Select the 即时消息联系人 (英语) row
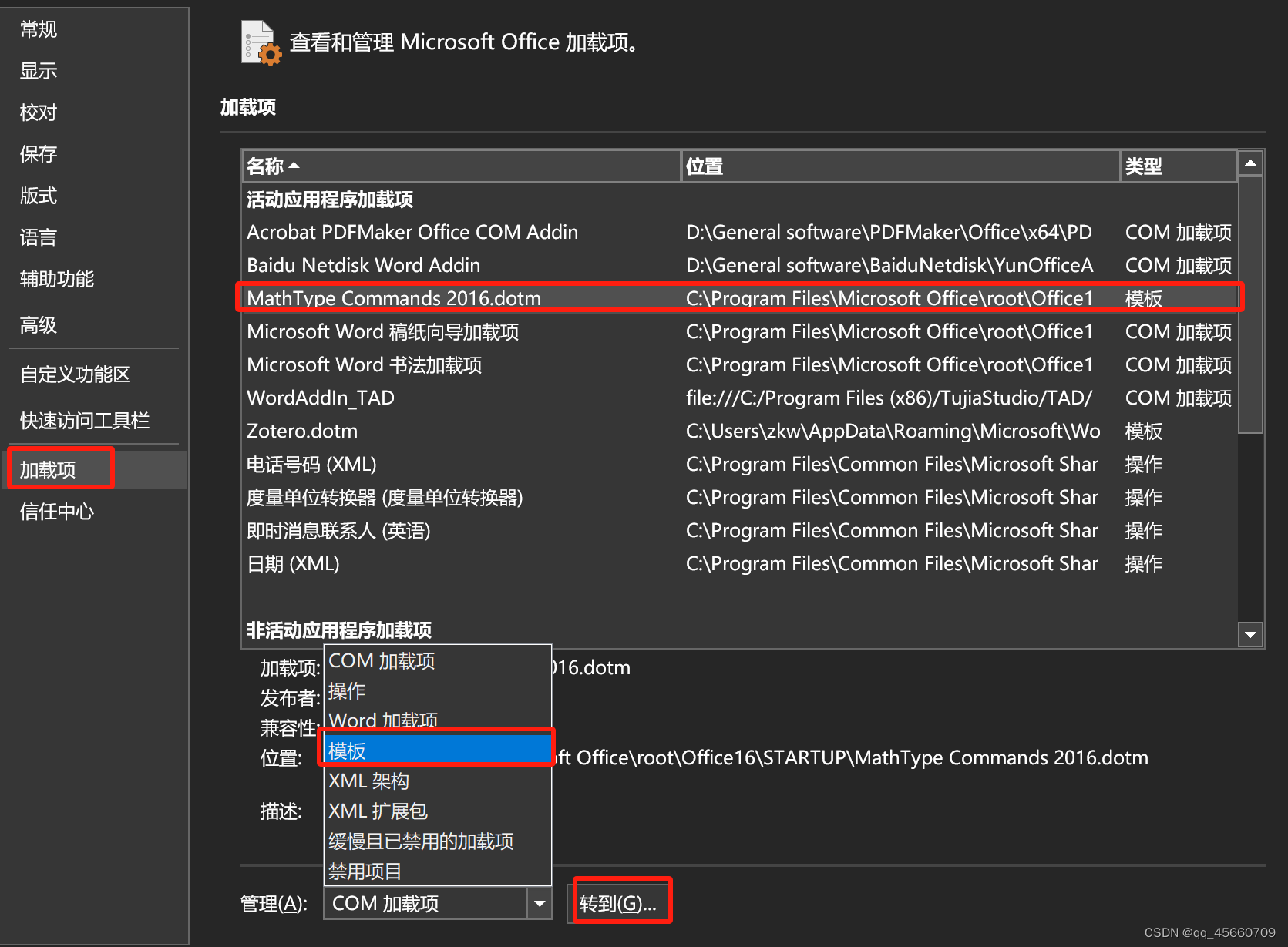The width and height of the screenshot is (1288, 947). pos(740,530)
